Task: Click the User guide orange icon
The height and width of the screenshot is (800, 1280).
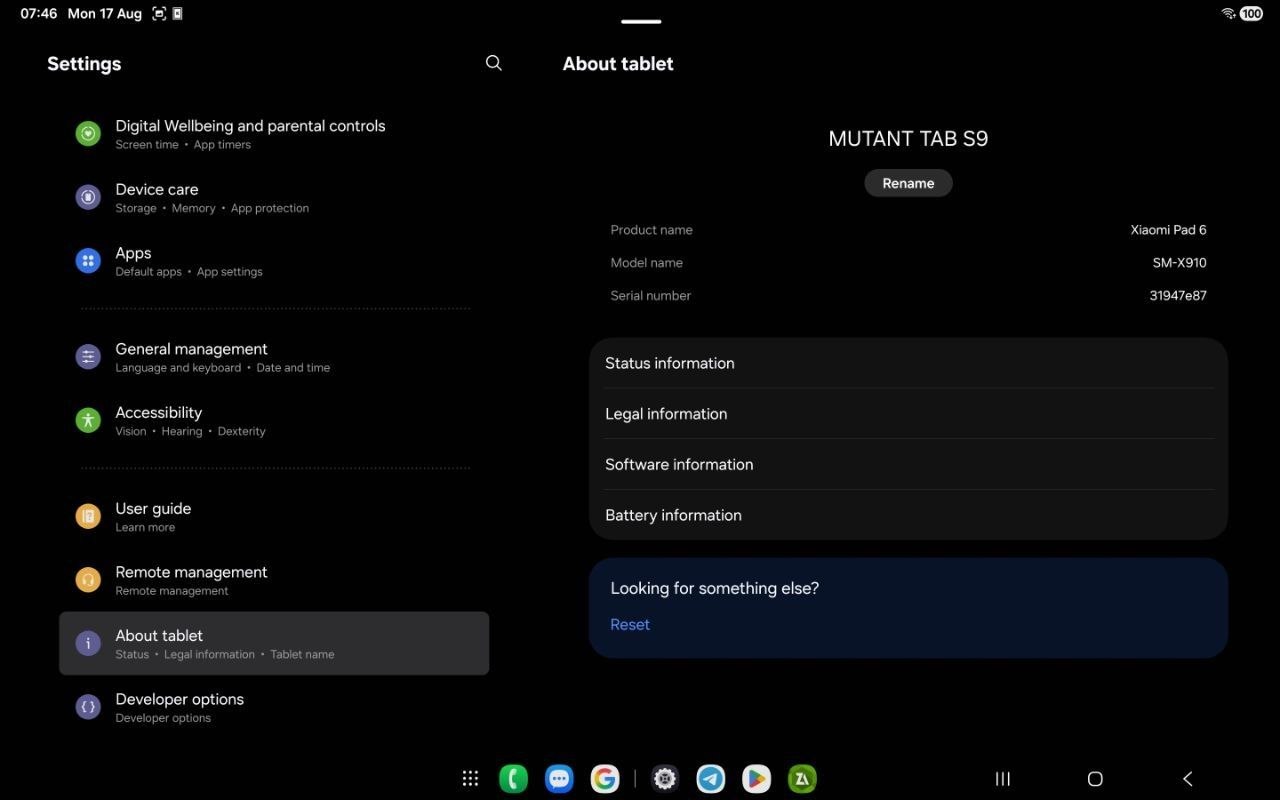Action: click(x=88, y=516)
